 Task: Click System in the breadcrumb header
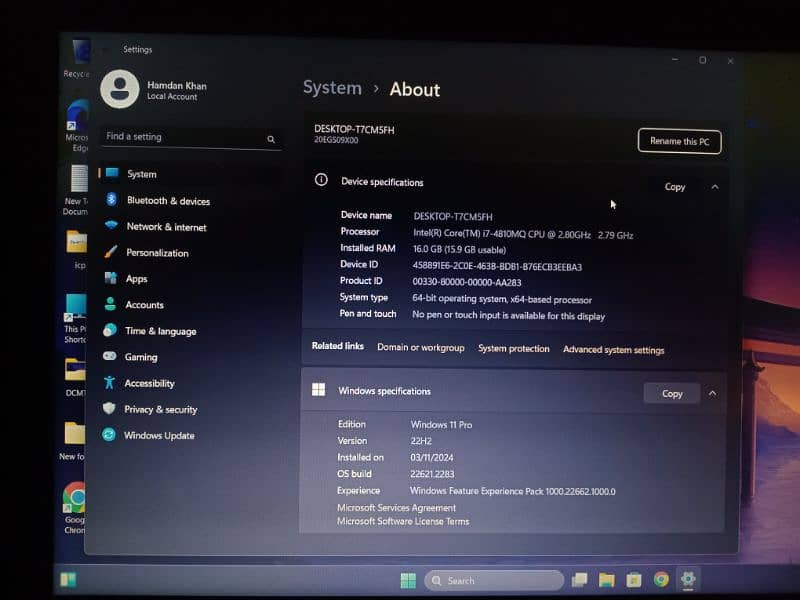pyautogui.click(x=332, y=88)
